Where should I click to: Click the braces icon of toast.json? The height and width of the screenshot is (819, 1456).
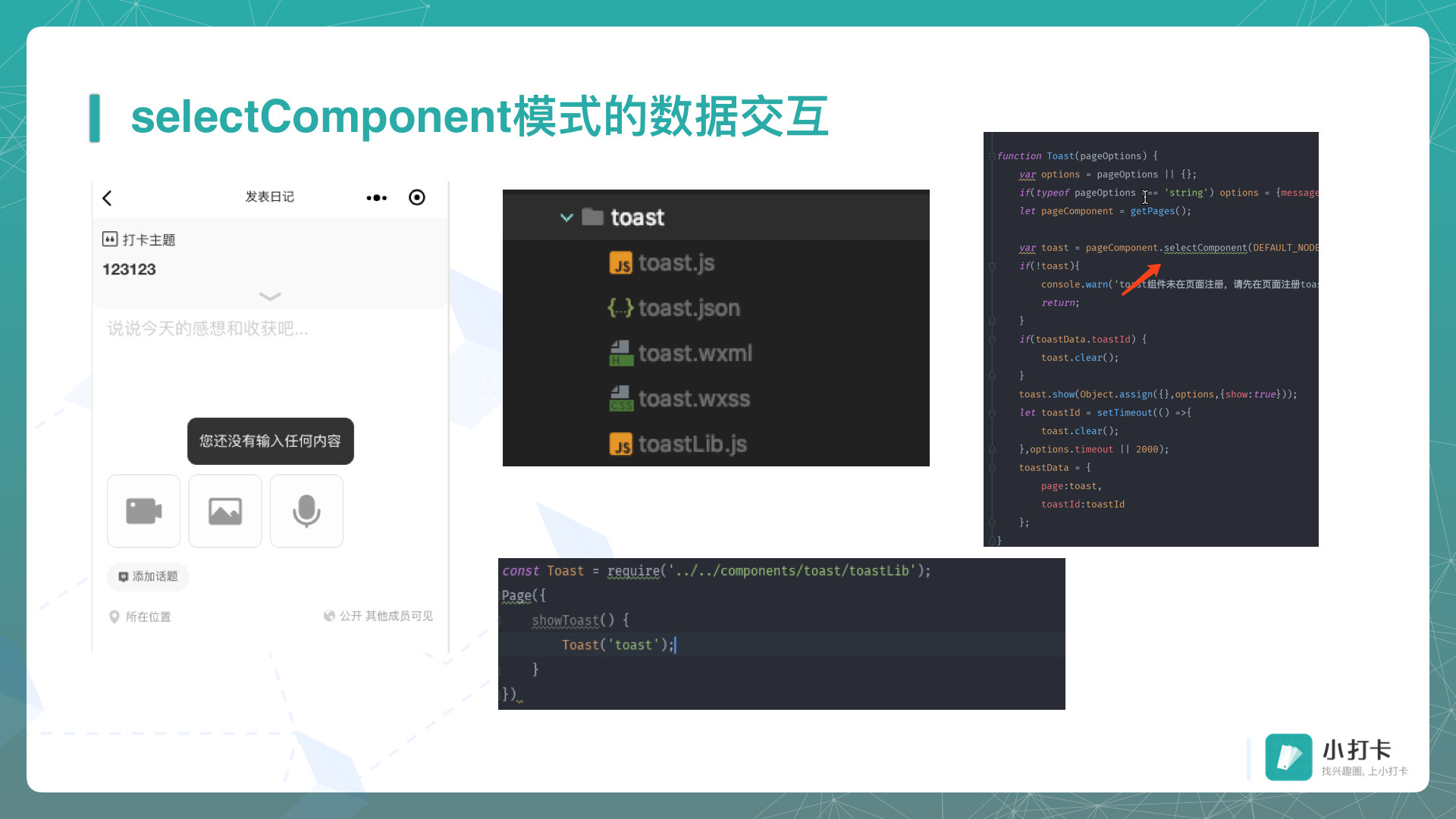pyautogui.click(x=620, y=308)
